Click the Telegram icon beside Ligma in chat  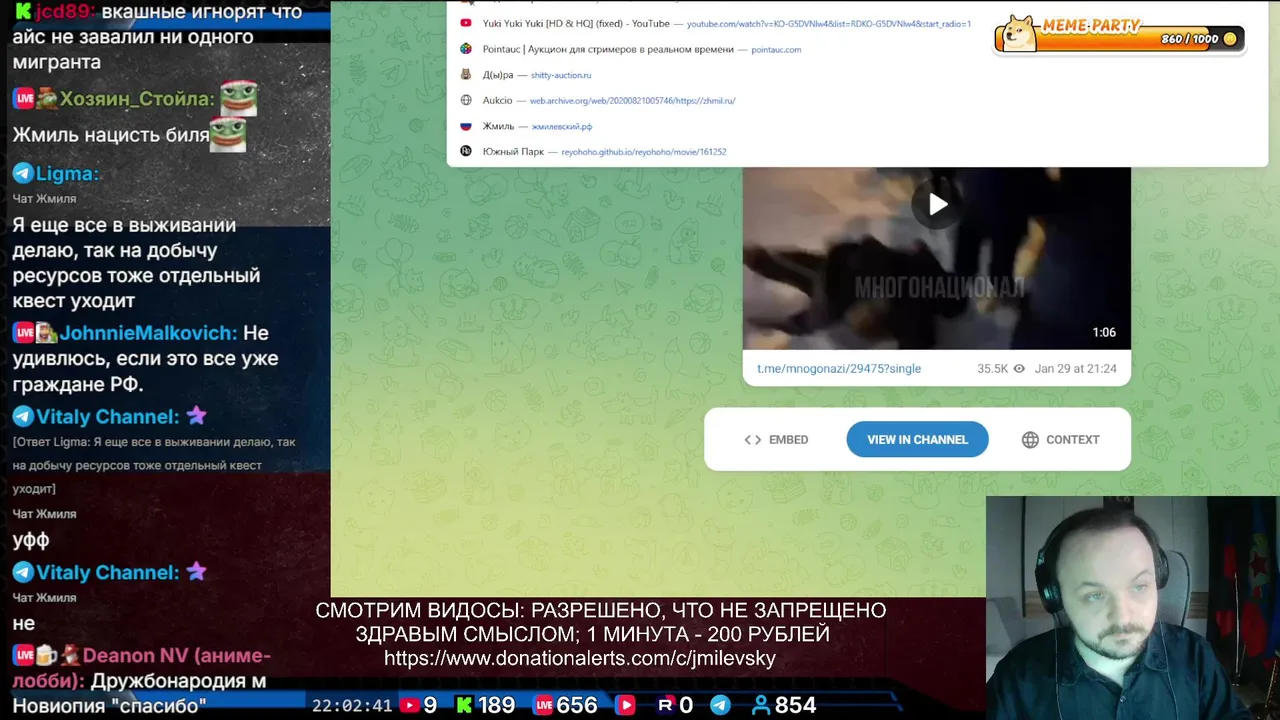(x=23, y=173)
